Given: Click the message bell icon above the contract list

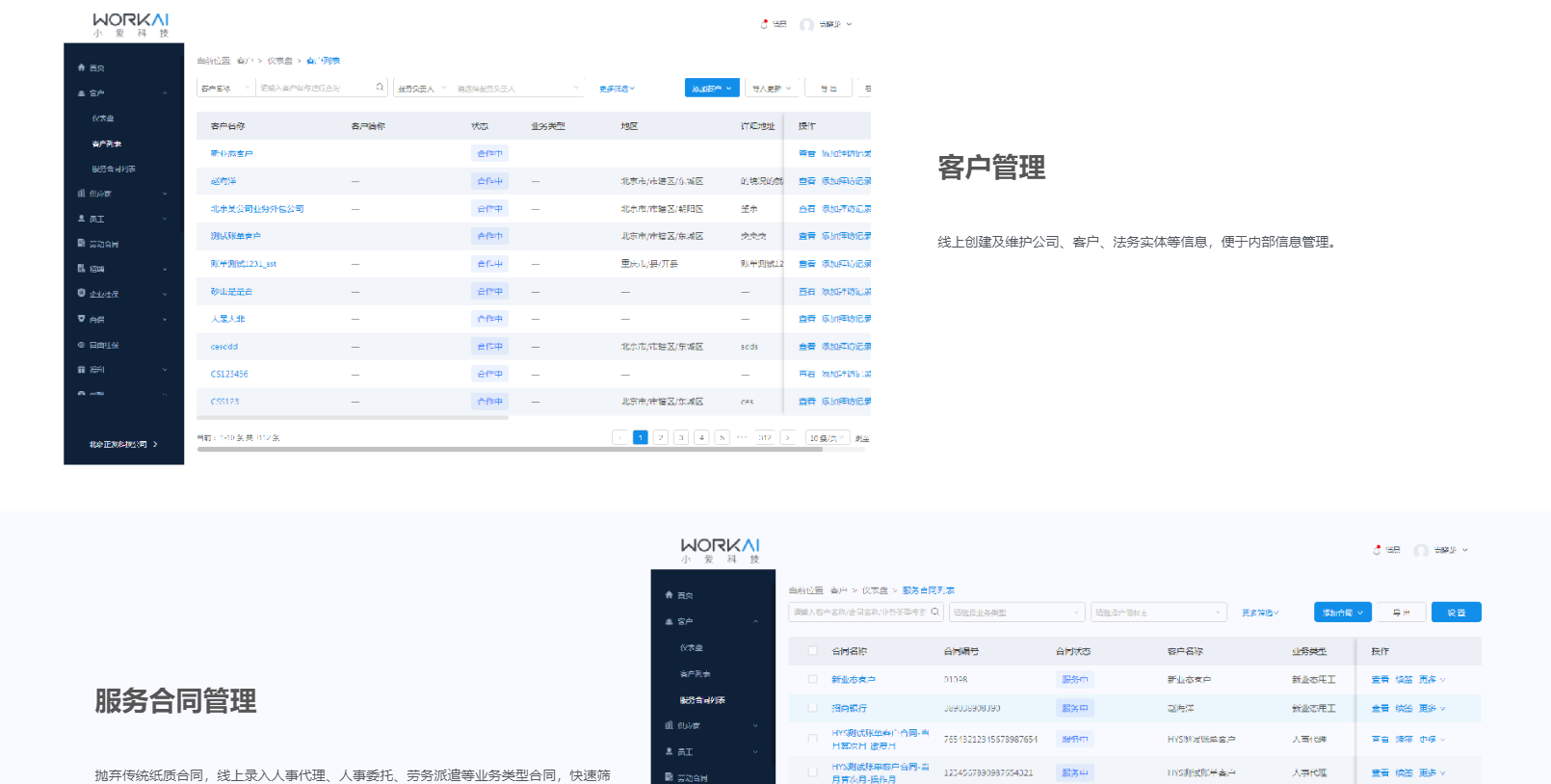Looking at the screenshot, I should click(x=1378, y=550).
